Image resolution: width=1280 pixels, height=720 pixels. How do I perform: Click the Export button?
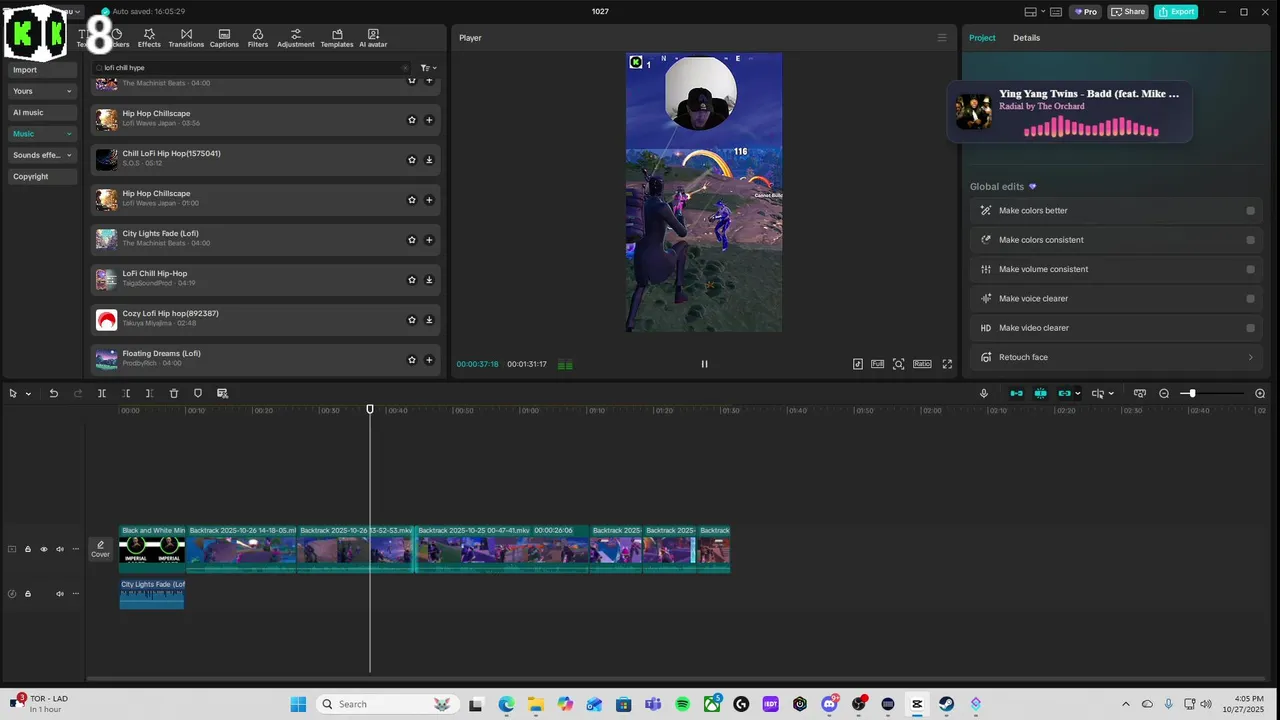1176,12
